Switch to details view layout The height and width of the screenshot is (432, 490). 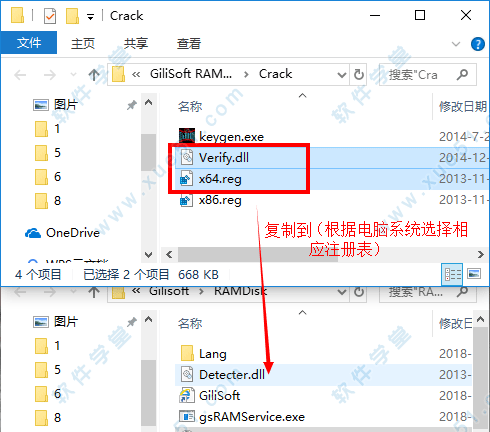(x=452, y=275)
